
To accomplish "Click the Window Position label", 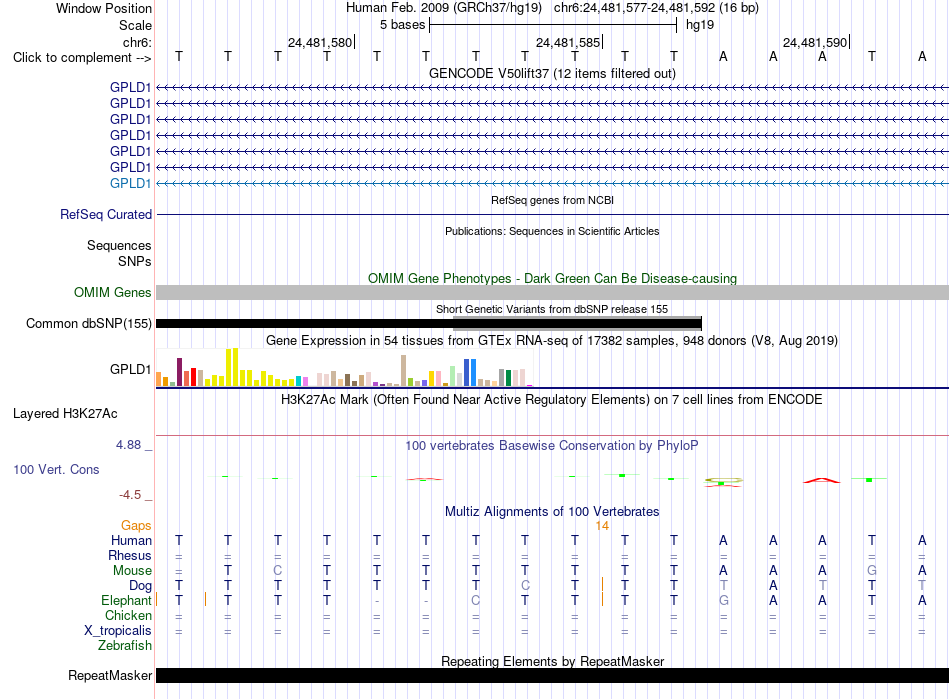I will (x=104, y=8).
